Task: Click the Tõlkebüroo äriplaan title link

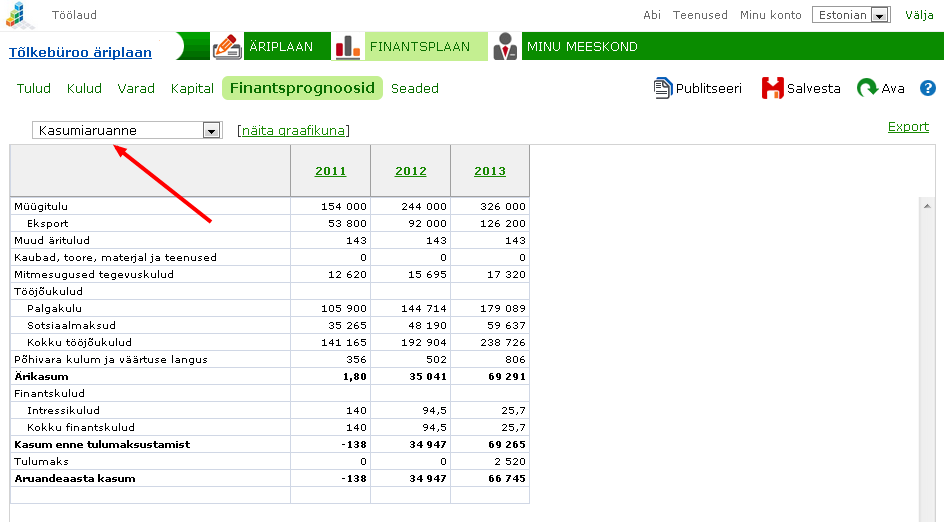Action: click(x=80, y=53)
